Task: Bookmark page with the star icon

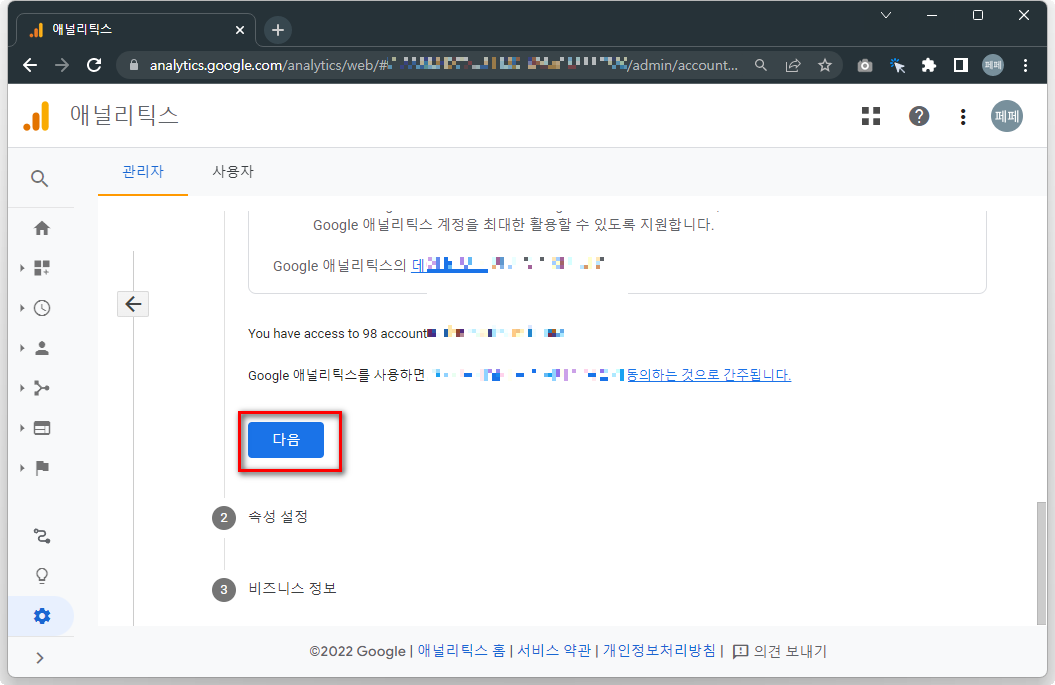Action: click(825, 65)
